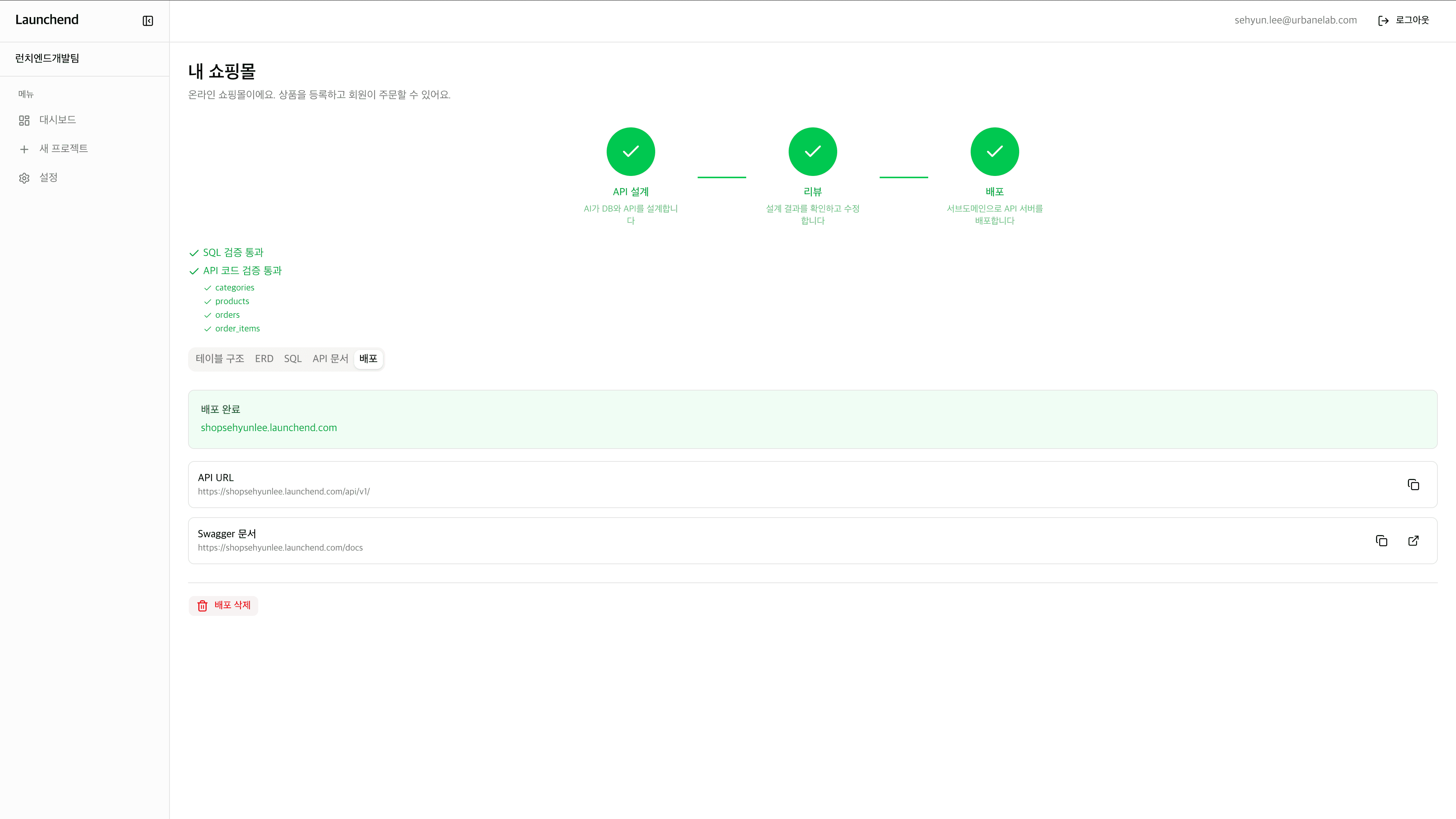The height and width of the screenshot is (819, 1456).
Task: Switch to the SQL tab
Action: [x=293, y=358]
